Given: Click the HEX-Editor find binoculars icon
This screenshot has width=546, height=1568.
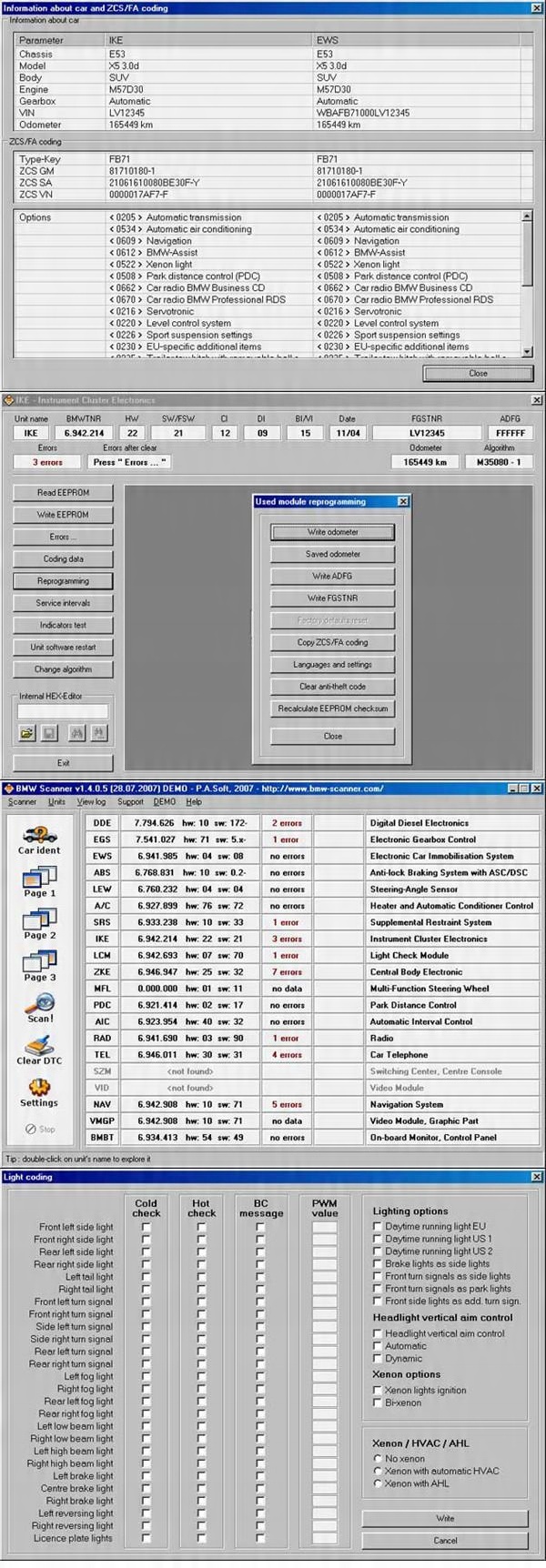Looking at the screenshot, I should tap(76, 732).
